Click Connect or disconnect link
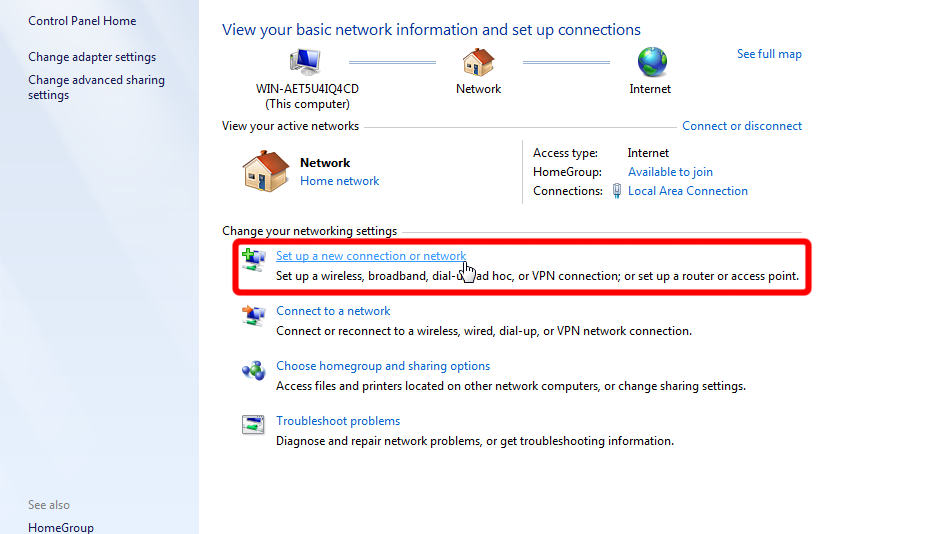950x534 pixels. click(742, 126)
